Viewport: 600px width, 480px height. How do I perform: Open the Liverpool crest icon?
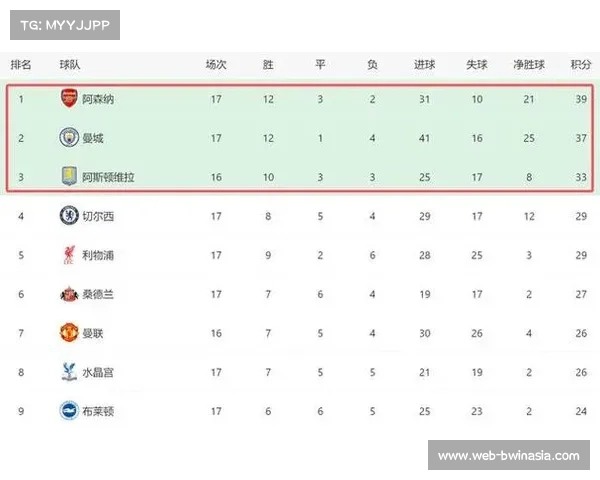[69, 255]
